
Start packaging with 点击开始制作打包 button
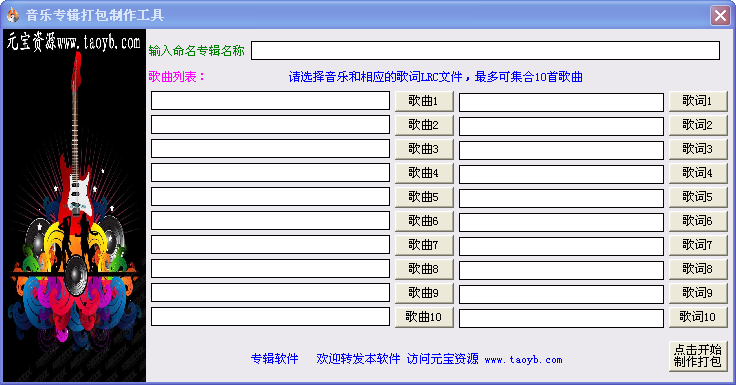click(698, 356)
